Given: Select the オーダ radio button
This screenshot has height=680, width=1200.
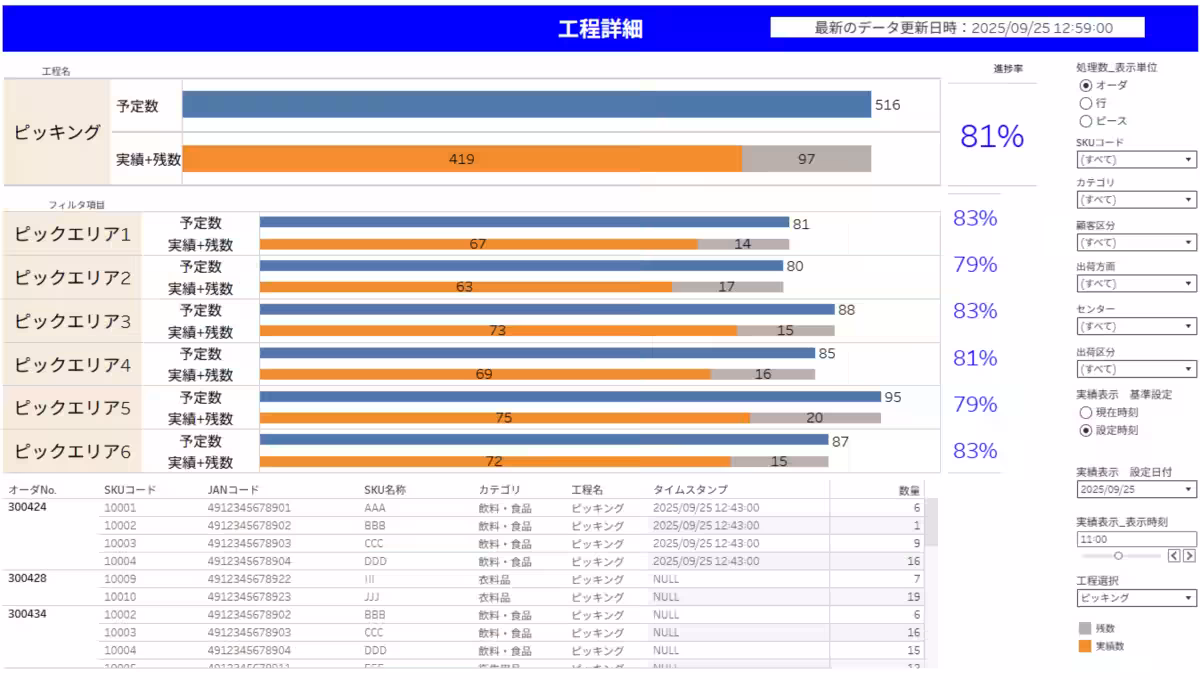Looking at the screenshot, I should coord(1085,85).
